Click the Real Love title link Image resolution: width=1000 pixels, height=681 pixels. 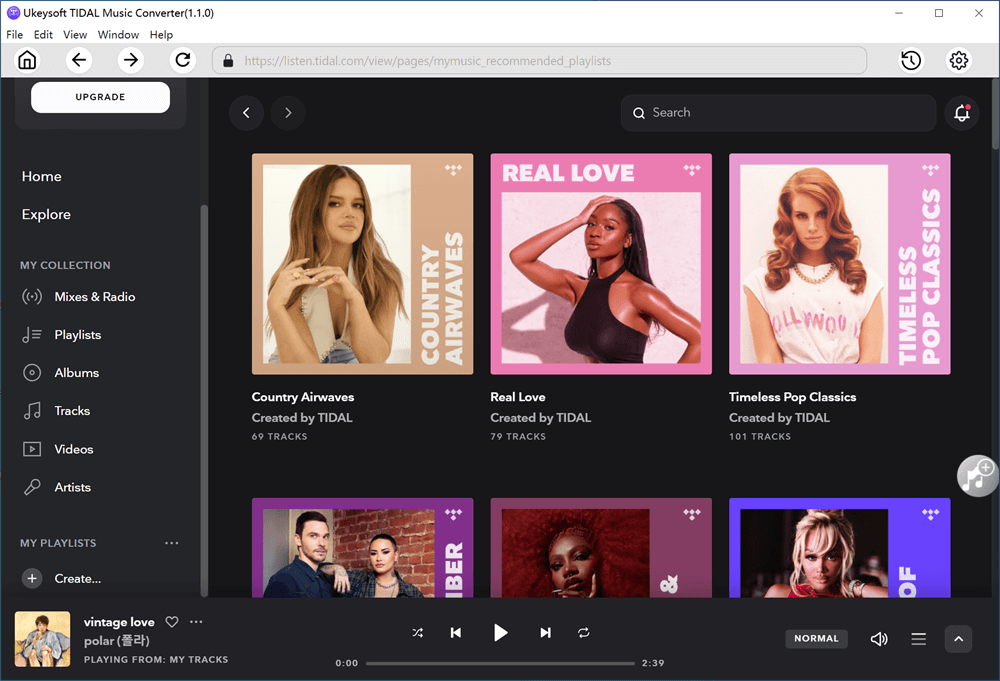click(x=518, y=397)
